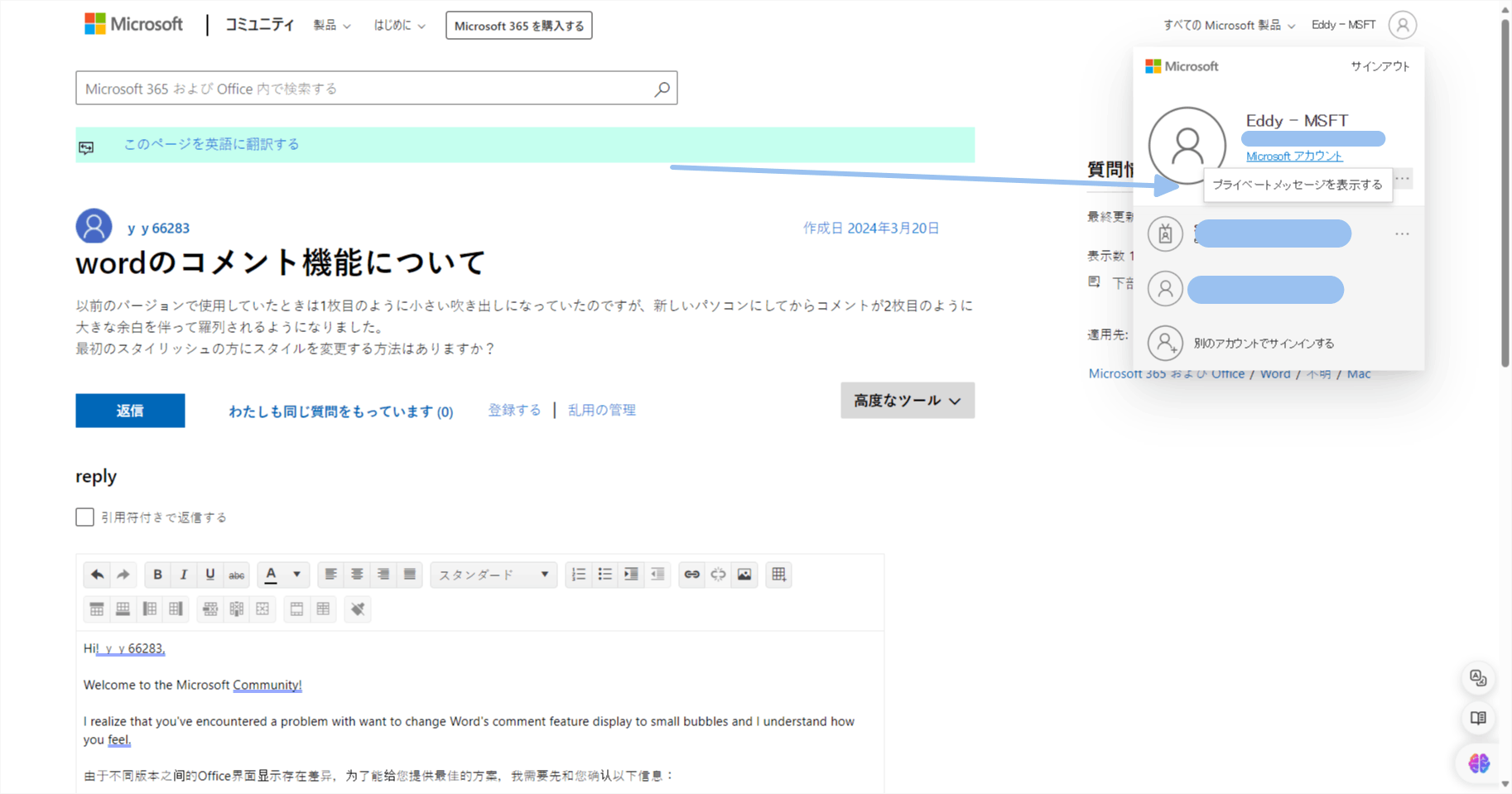Insert table

click(778, 575)
